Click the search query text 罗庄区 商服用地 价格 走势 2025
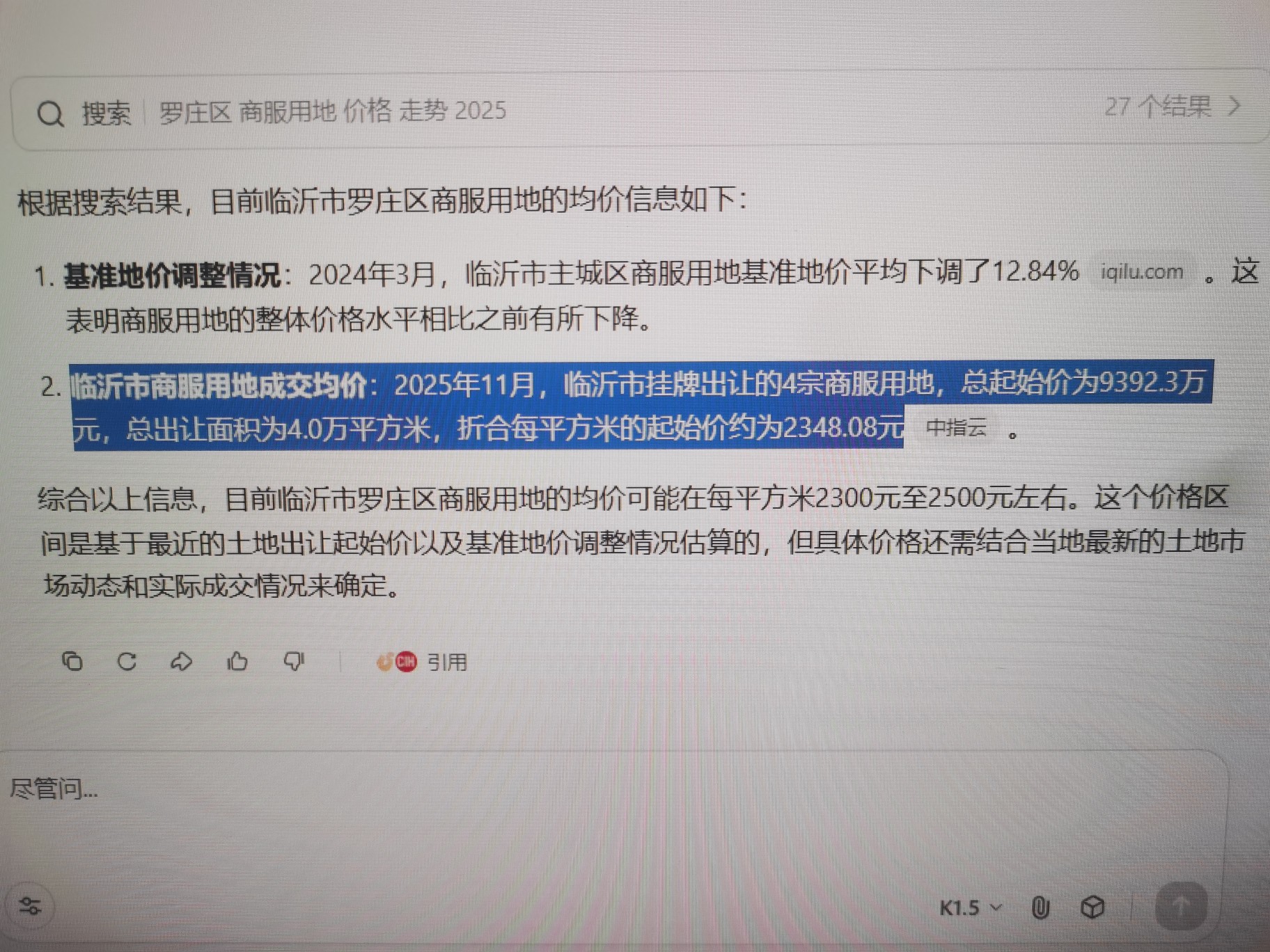The height and width of the screenshot is (952, 1270). pos(333,111)
